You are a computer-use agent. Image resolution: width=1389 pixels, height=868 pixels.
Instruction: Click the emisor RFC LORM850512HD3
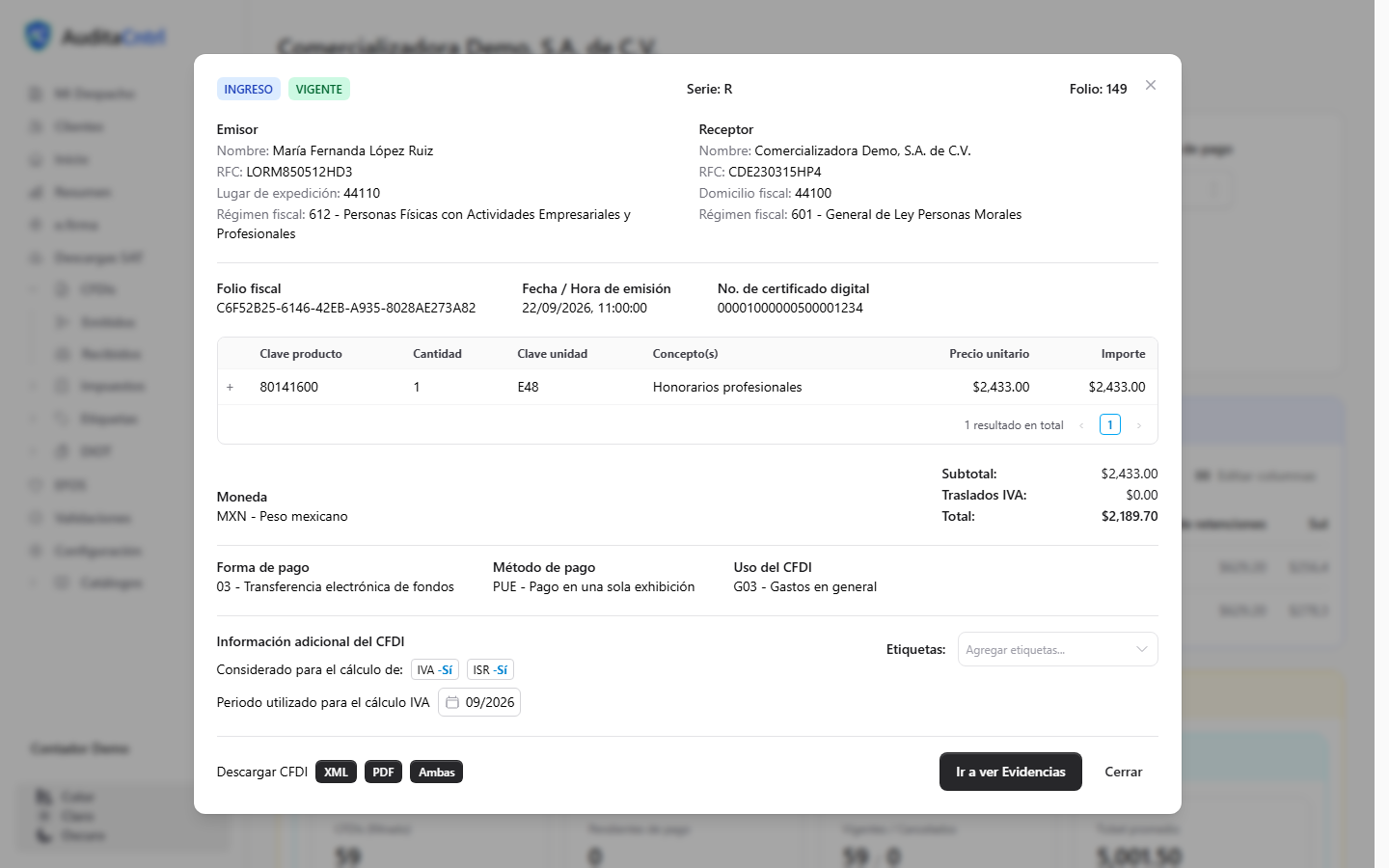[299, 172]
